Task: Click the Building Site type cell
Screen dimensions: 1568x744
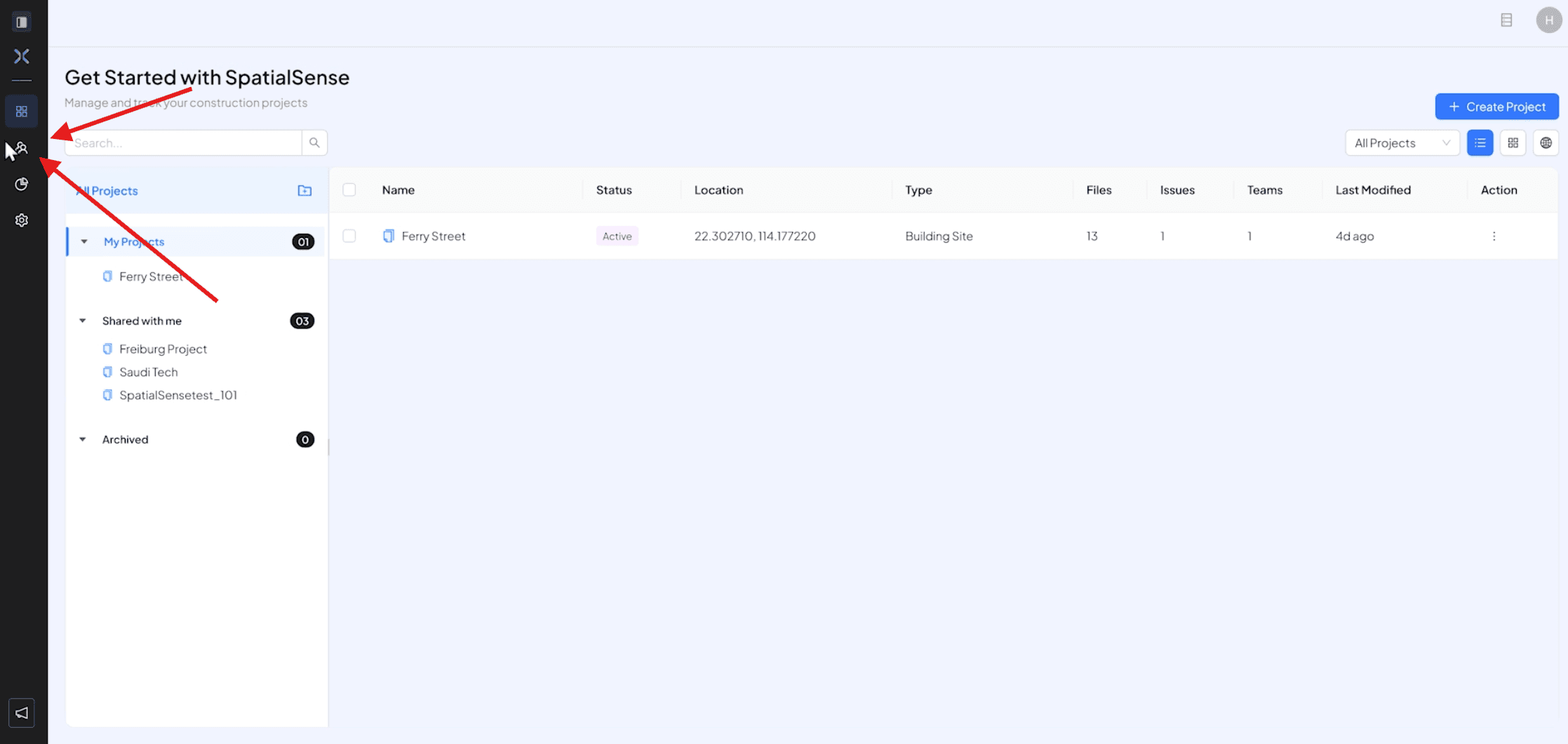Action: pyautogui.click(x=939, y=236)
